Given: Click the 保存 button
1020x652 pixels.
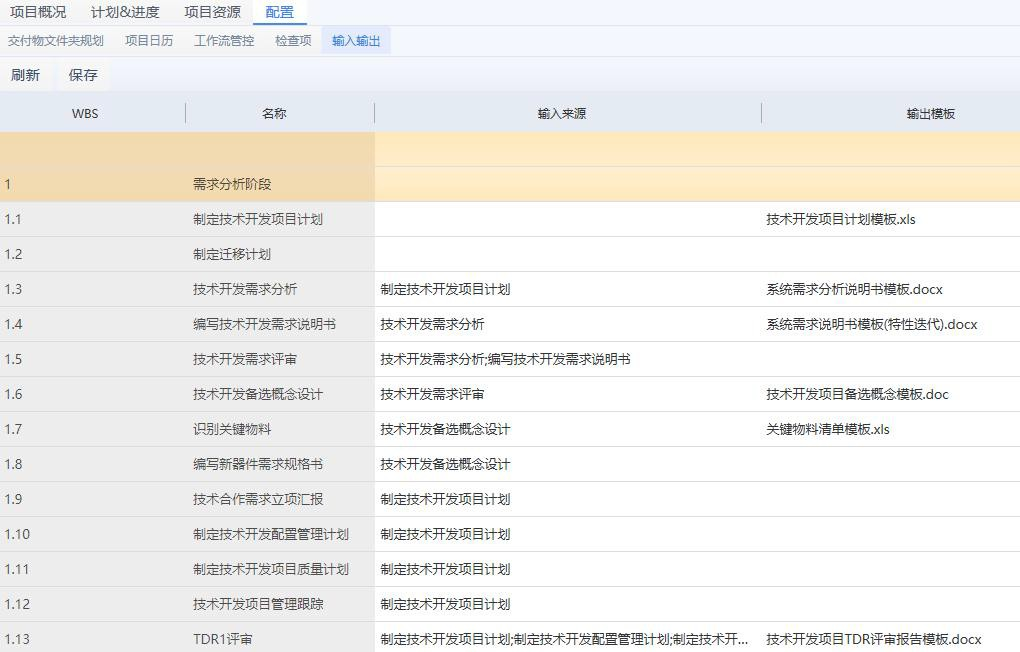Looking at the screenshot, I should coord(83,75).
